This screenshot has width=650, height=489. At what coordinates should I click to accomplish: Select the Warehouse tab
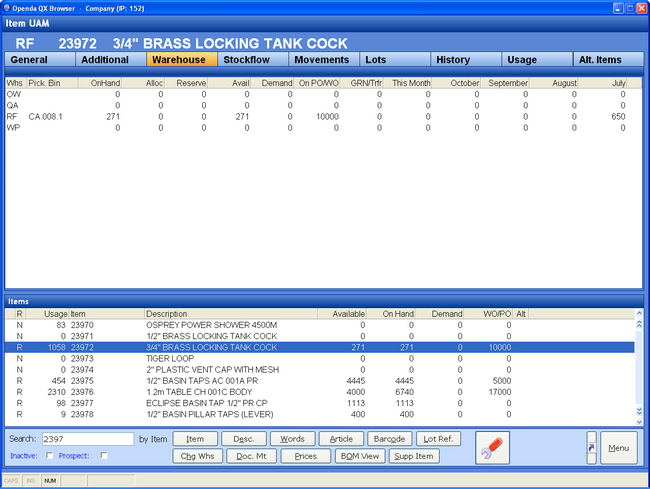[x=182, y=59]
